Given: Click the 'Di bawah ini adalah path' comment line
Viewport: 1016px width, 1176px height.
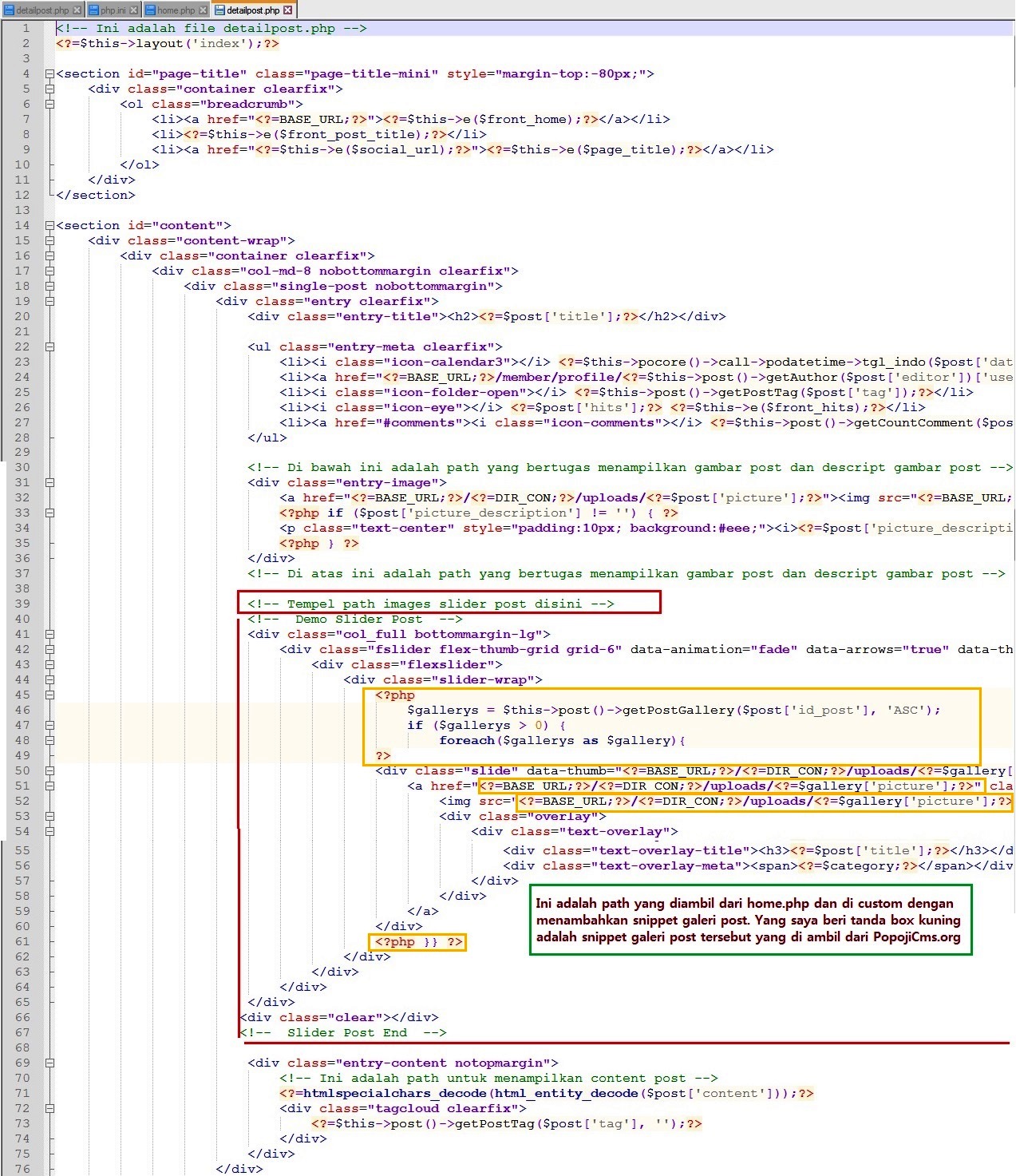Looking at the screenshot, I should click(631, 467).
